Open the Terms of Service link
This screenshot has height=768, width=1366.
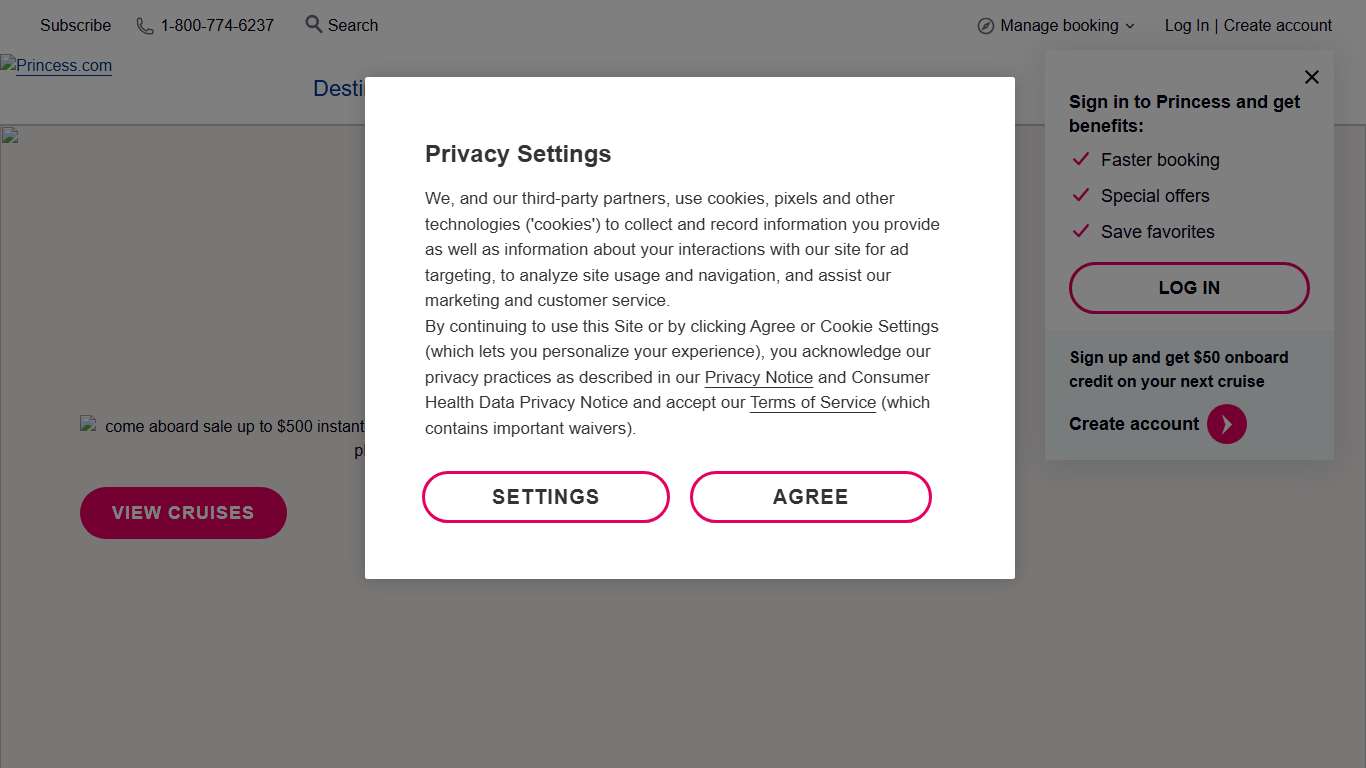point(812,403)
